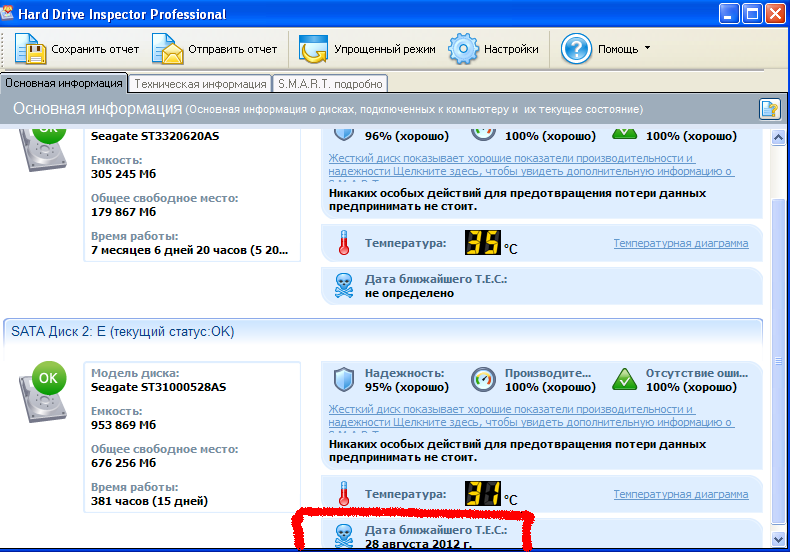Image resolution: width=790 pixels, height=552 pixels.
Task: Click the Упрощенный режим icon
Action: point(313,49)
